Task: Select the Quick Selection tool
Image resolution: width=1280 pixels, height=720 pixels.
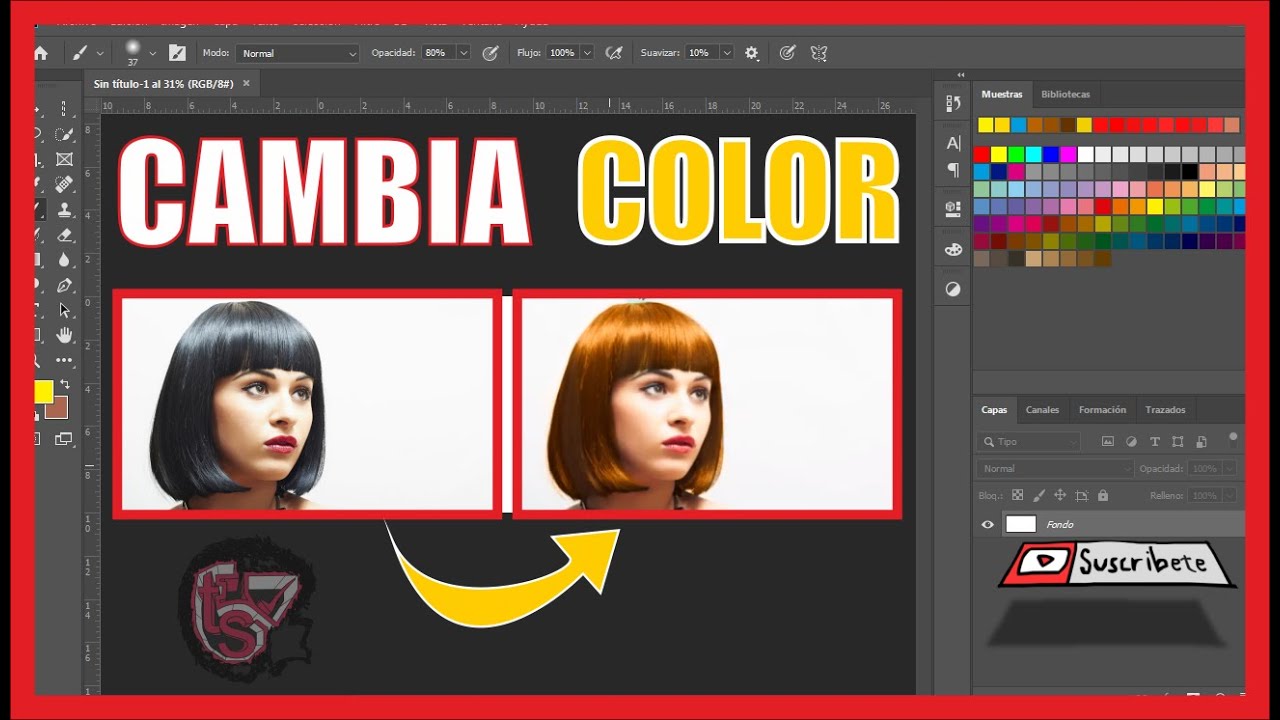Action: click(64, 134)
